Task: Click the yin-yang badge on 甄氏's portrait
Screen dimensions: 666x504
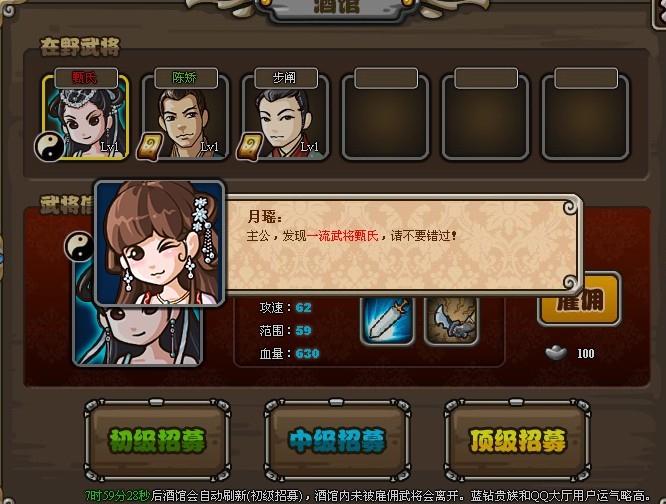Action: 49,146
